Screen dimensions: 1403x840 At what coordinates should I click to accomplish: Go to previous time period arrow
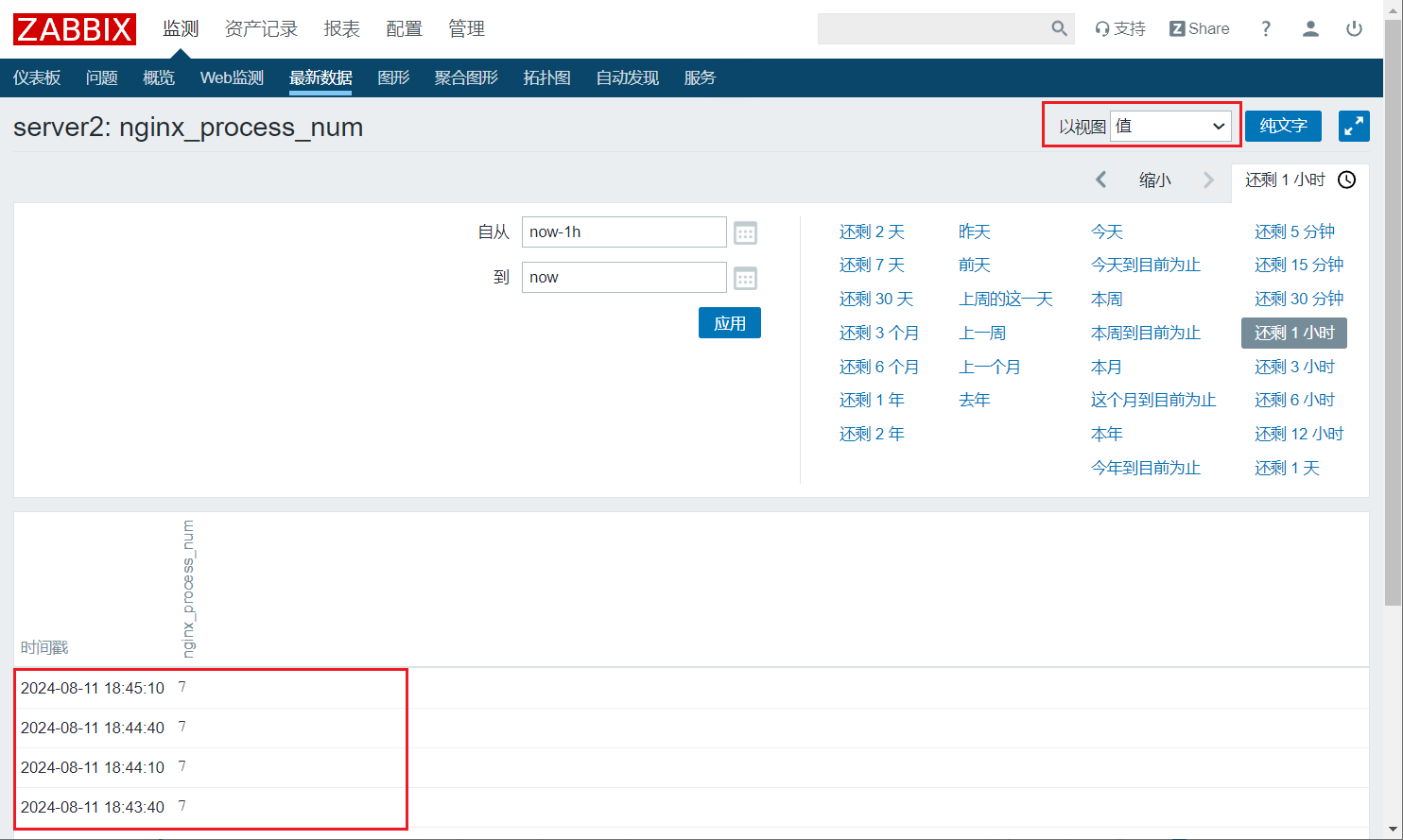(x=1100, y=180)
